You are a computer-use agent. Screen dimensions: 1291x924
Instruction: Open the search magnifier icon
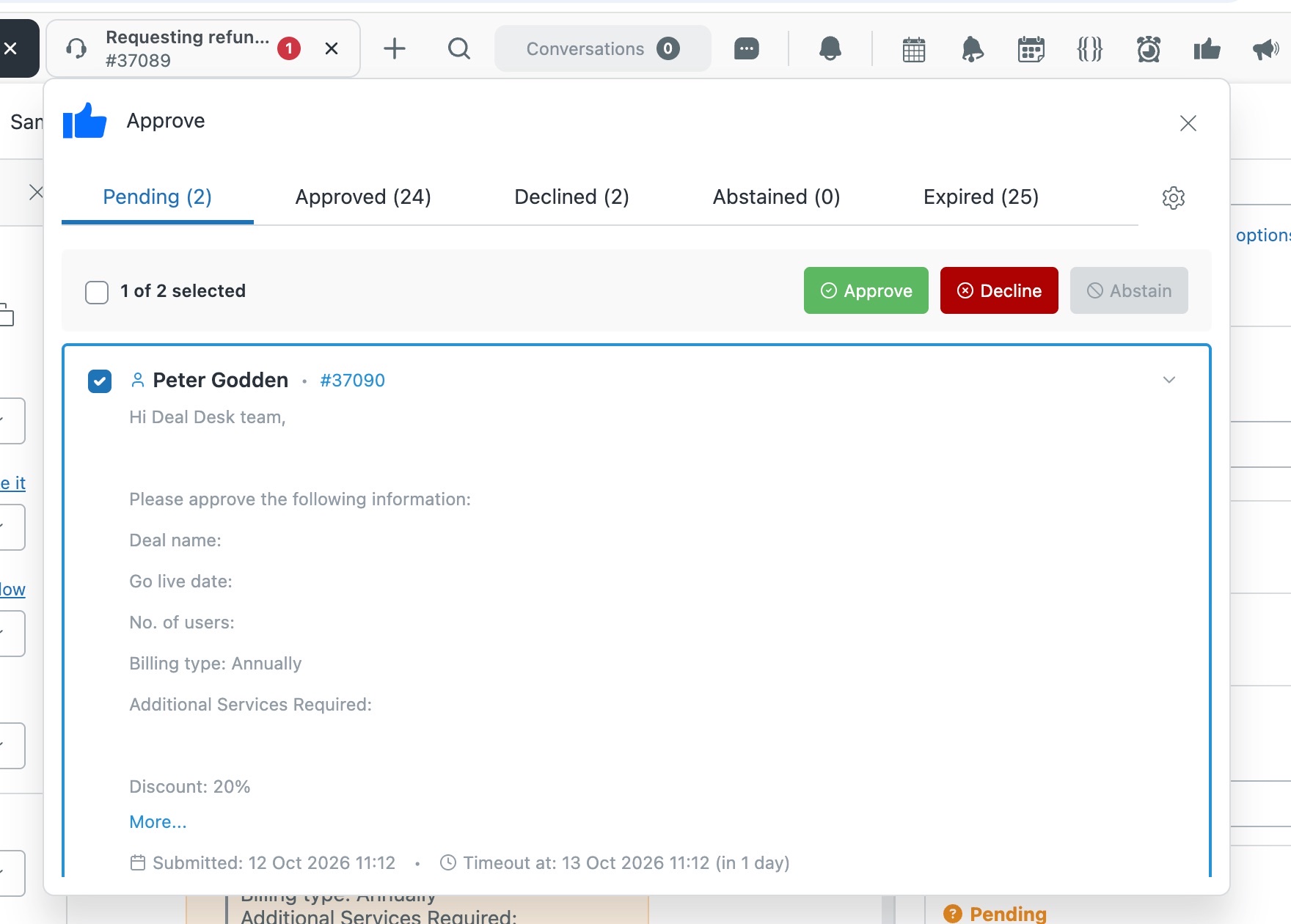tap(459, 48)
